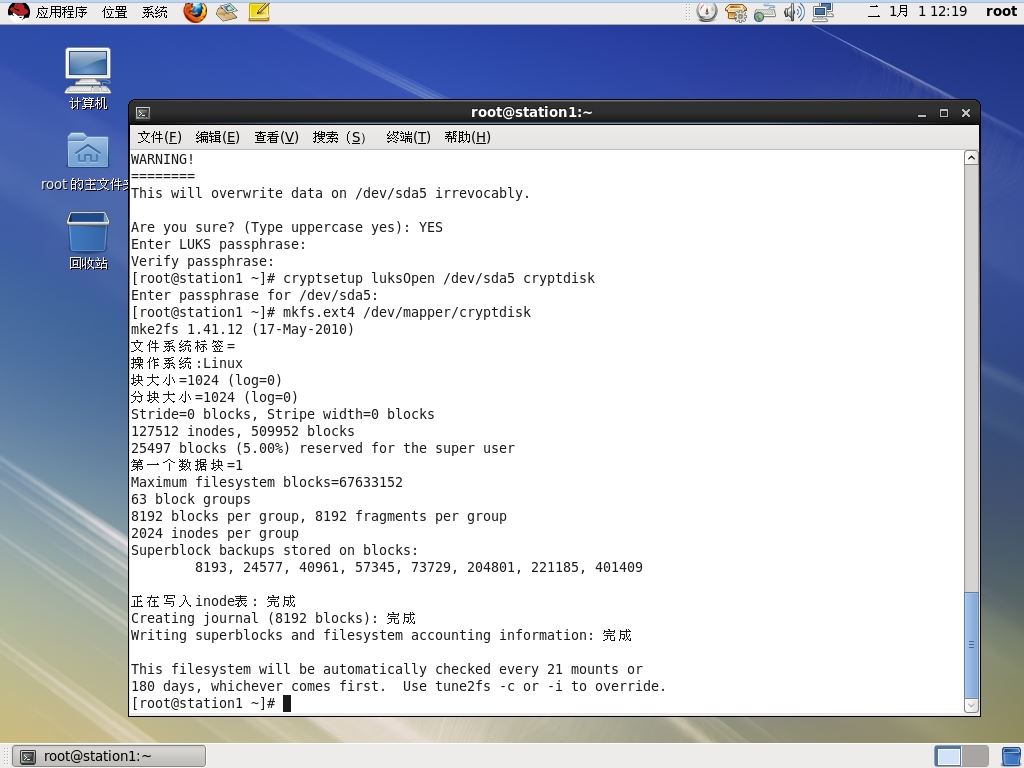Click the terminal prompt at the cursor
This screenshot has height=768, width=1024.
(287, 703)
